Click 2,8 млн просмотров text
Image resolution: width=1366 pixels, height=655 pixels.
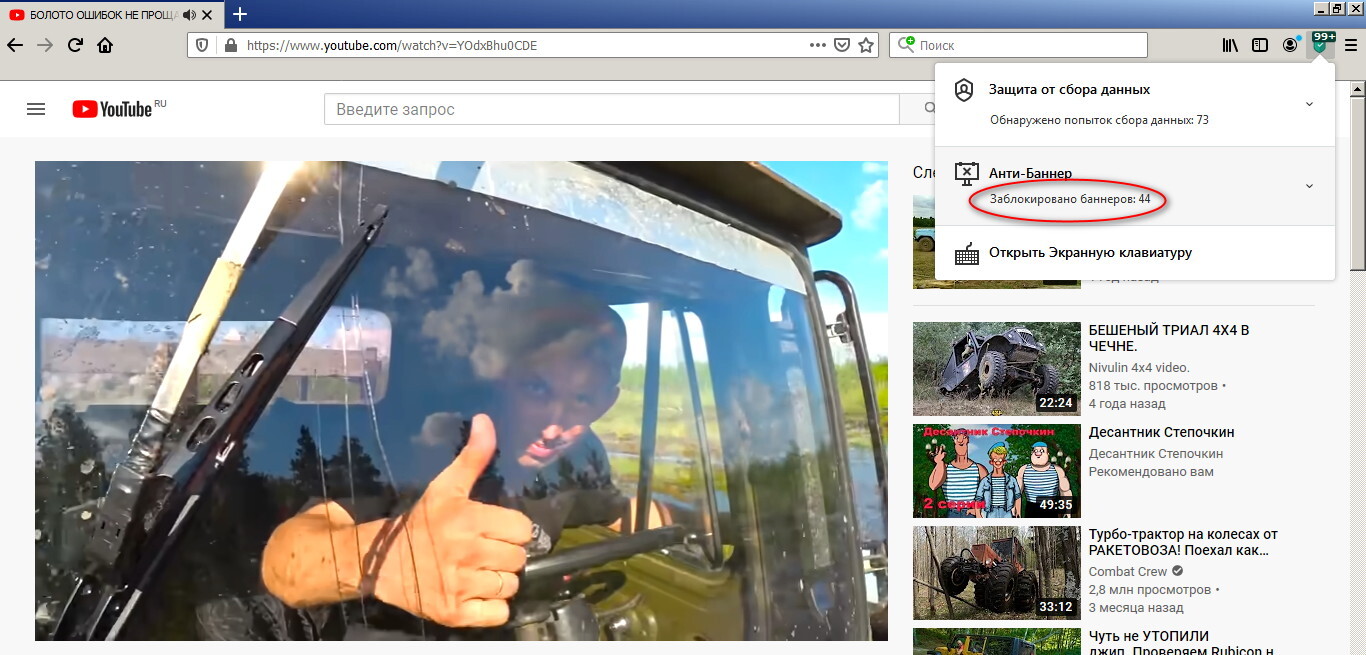tap(1150, 590)
